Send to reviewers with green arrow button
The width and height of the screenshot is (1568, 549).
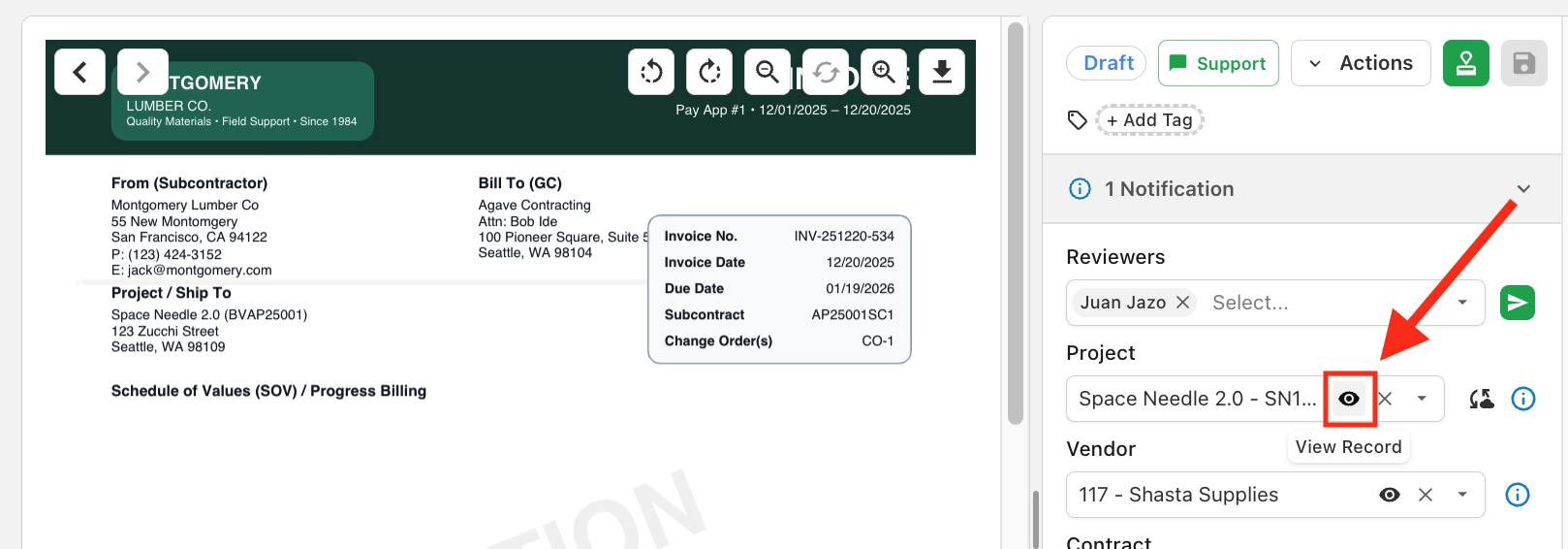(1518, 303)
